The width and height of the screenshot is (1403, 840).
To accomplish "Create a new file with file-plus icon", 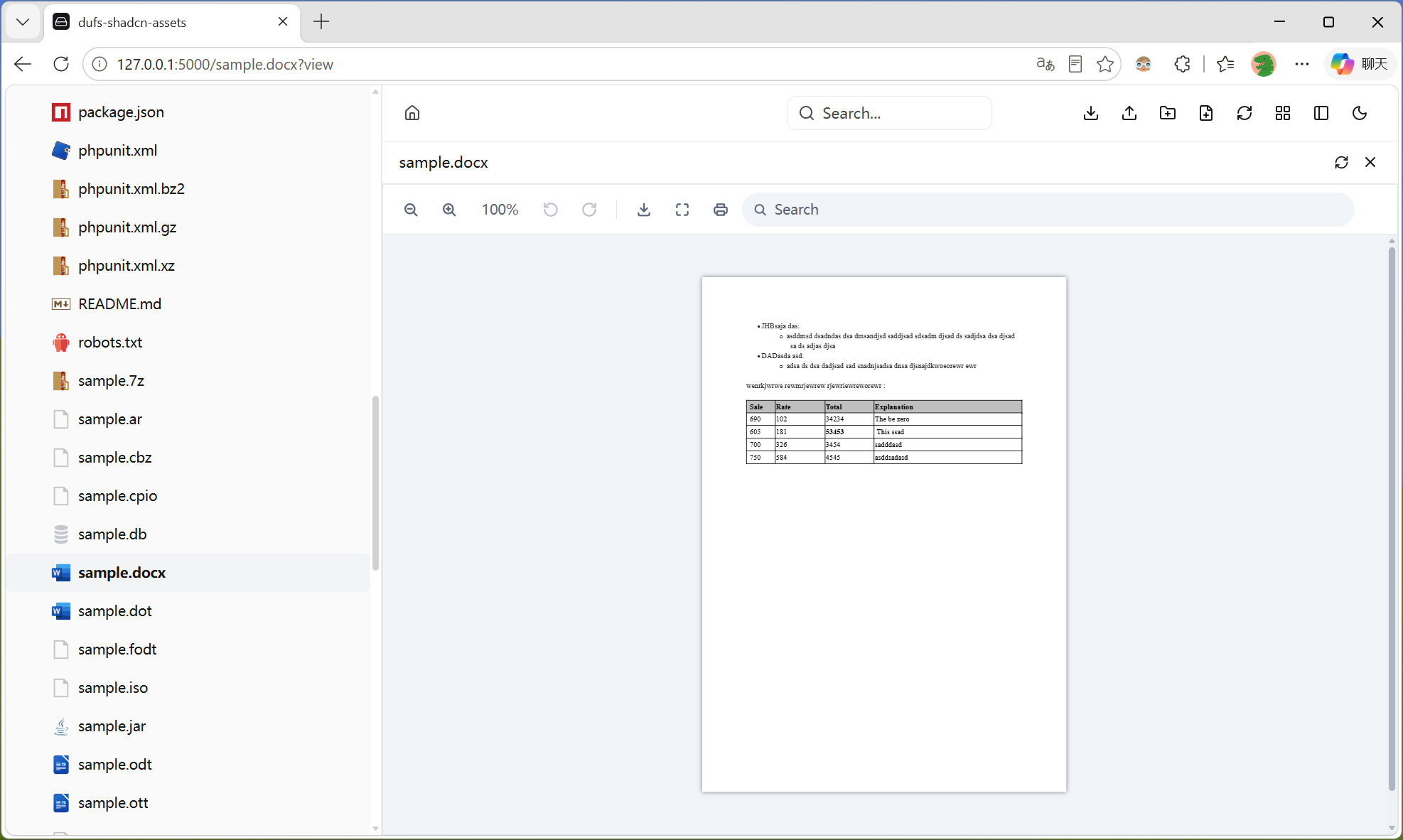I will coord(1206,113).
